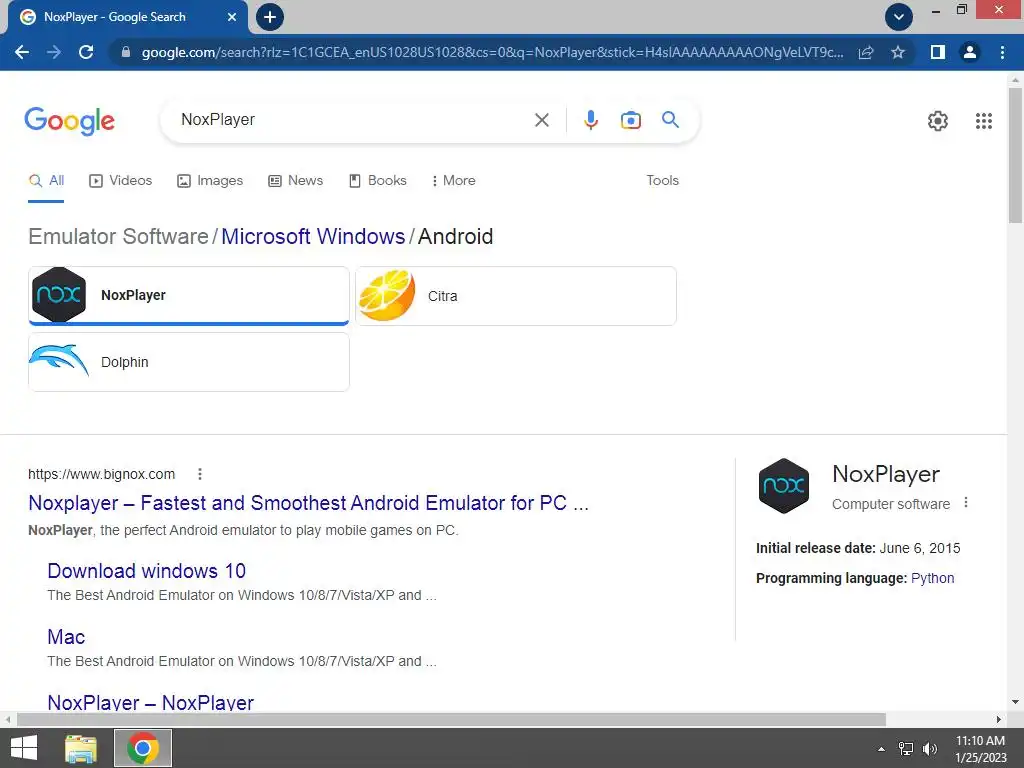
Task: Expand the More search filters menu
Action: [453, 181]
